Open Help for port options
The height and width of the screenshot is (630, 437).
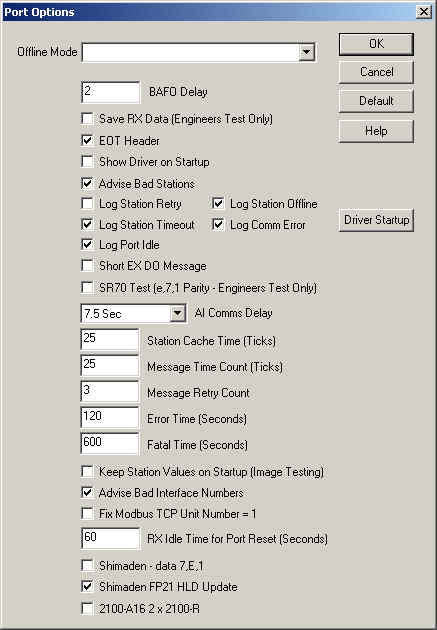[376, 131]
